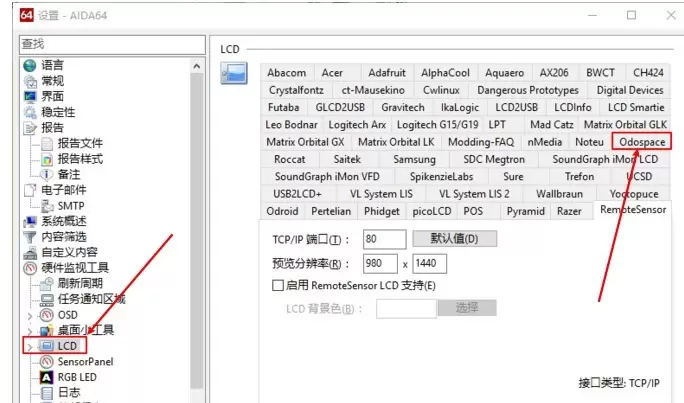Open the 桌面小工具 icon

click(x=47, y=330)
